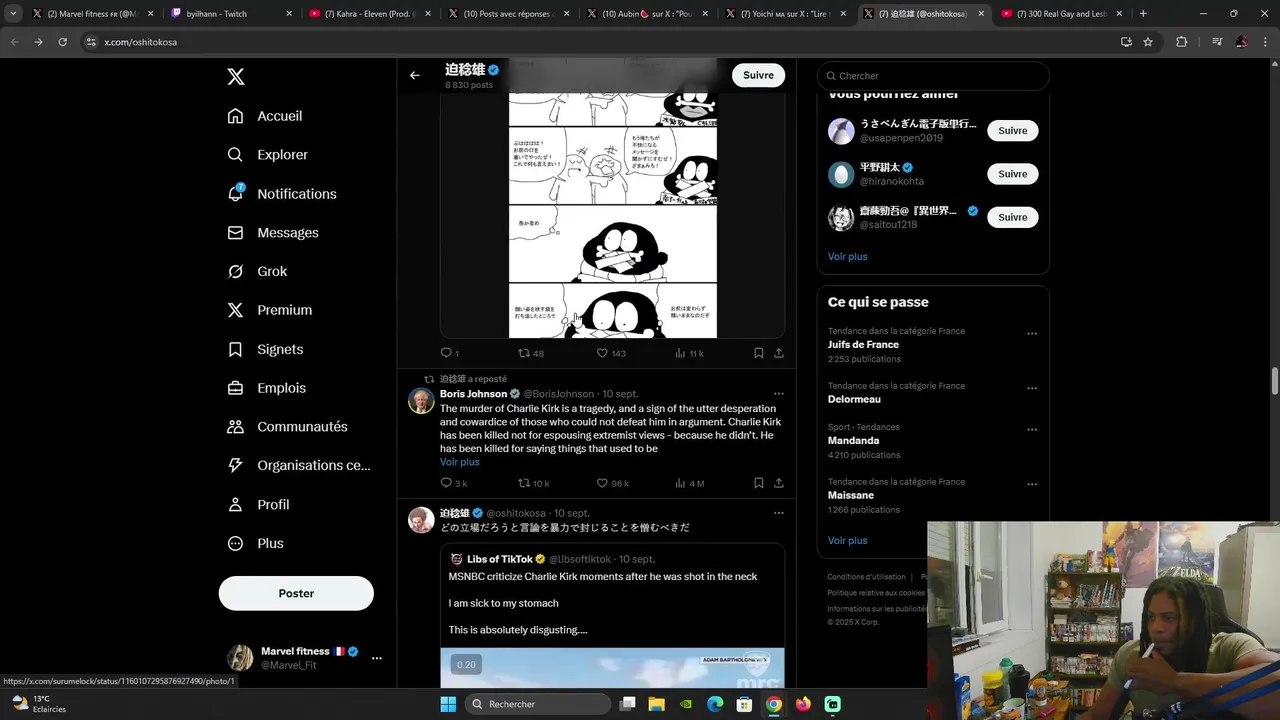Open Grok in the sidebar
Image resolution: width=1280 pixels, height=720 pixels.
click(257, 272)
